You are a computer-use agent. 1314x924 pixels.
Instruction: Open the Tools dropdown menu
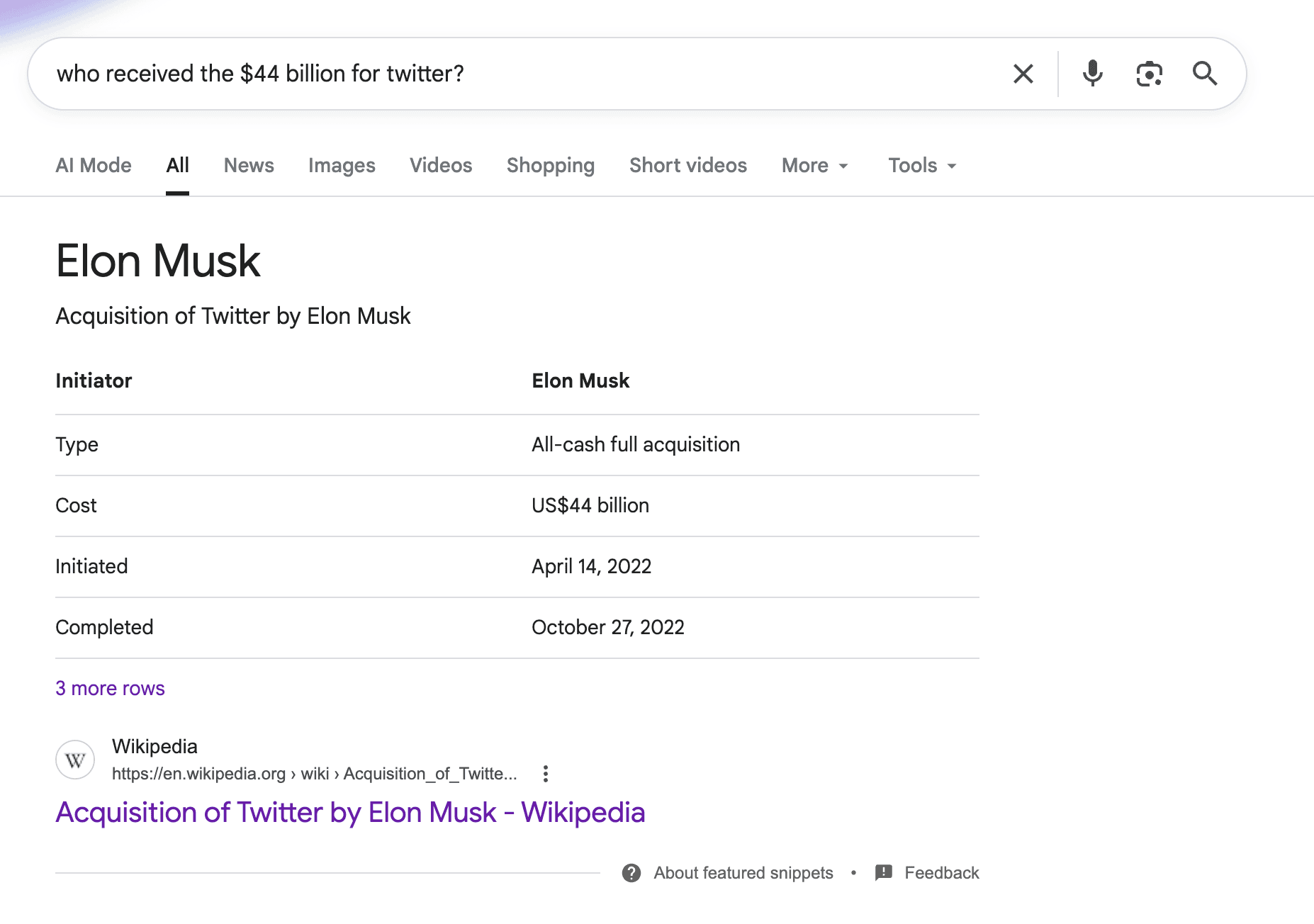922,166
